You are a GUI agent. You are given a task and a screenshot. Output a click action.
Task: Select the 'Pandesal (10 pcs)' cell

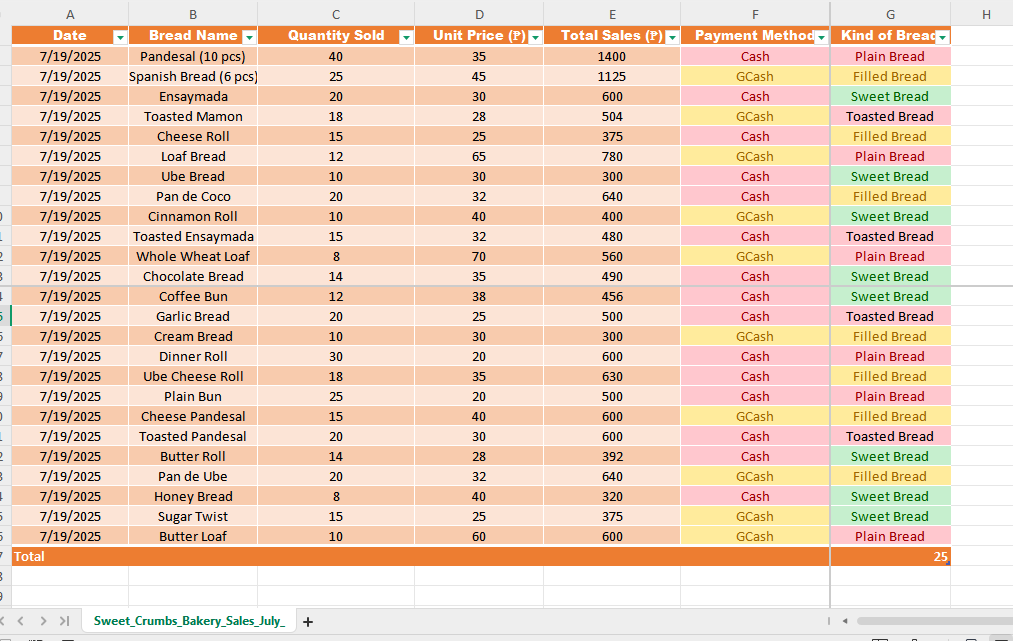click(193, 56)
